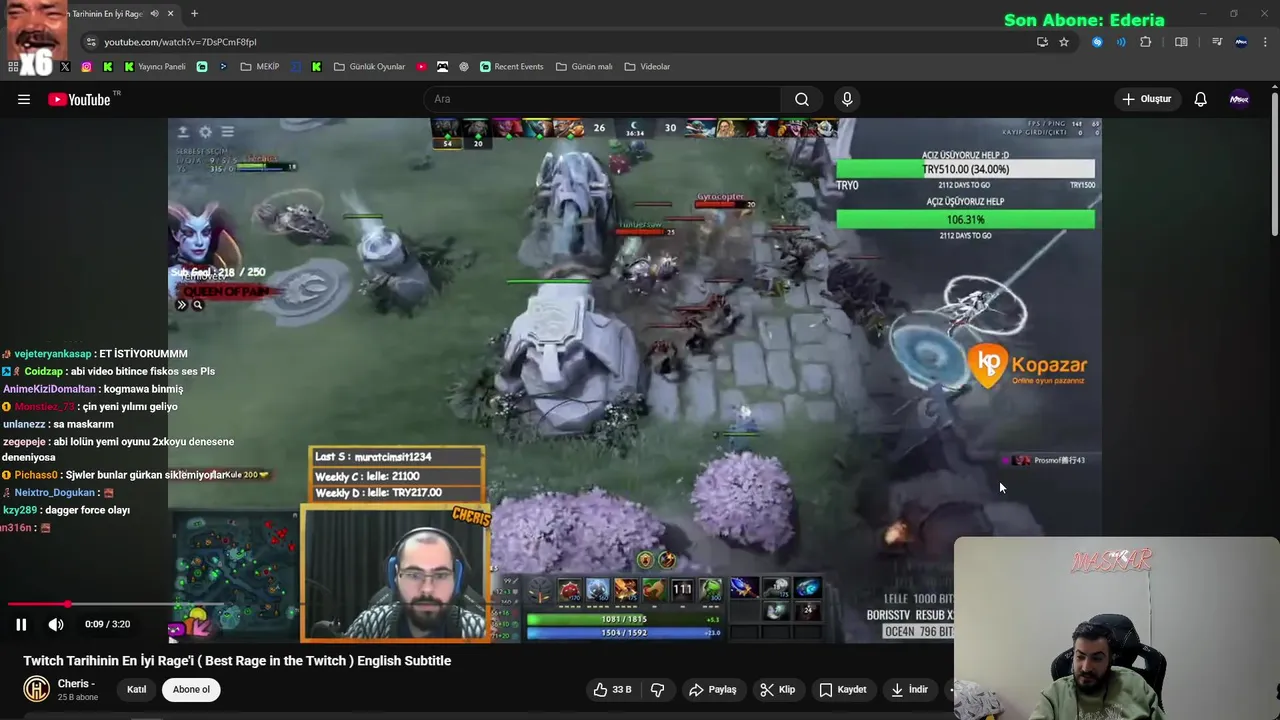1280x720 pixels.
Task: Open the red YouTube bookmark icon
Action: (421, 67)
